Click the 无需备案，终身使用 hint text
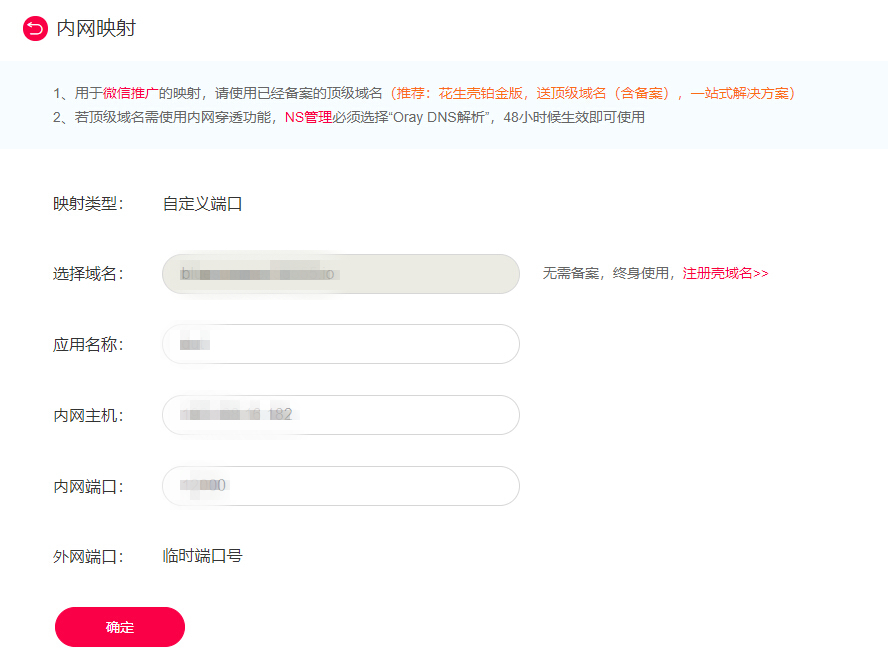 606,273
